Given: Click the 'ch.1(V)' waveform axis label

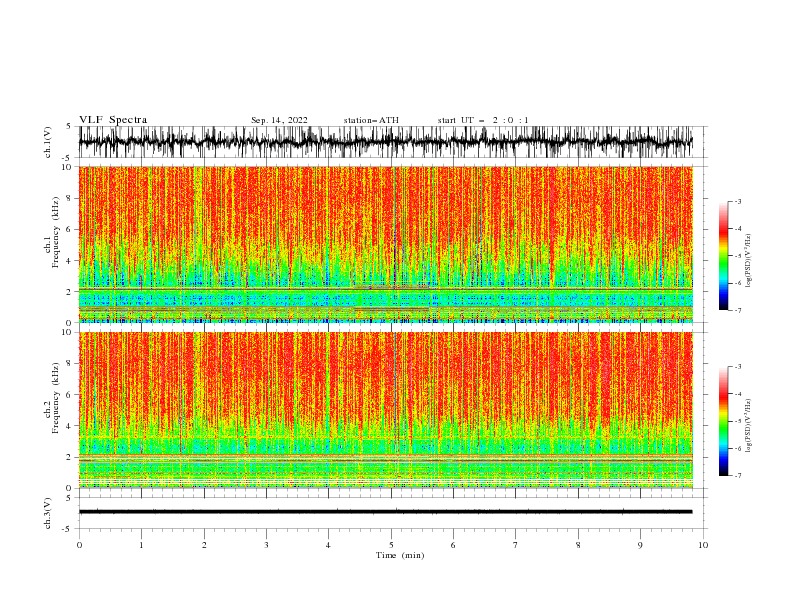Looking at the screenshot, I should [48, 142].
